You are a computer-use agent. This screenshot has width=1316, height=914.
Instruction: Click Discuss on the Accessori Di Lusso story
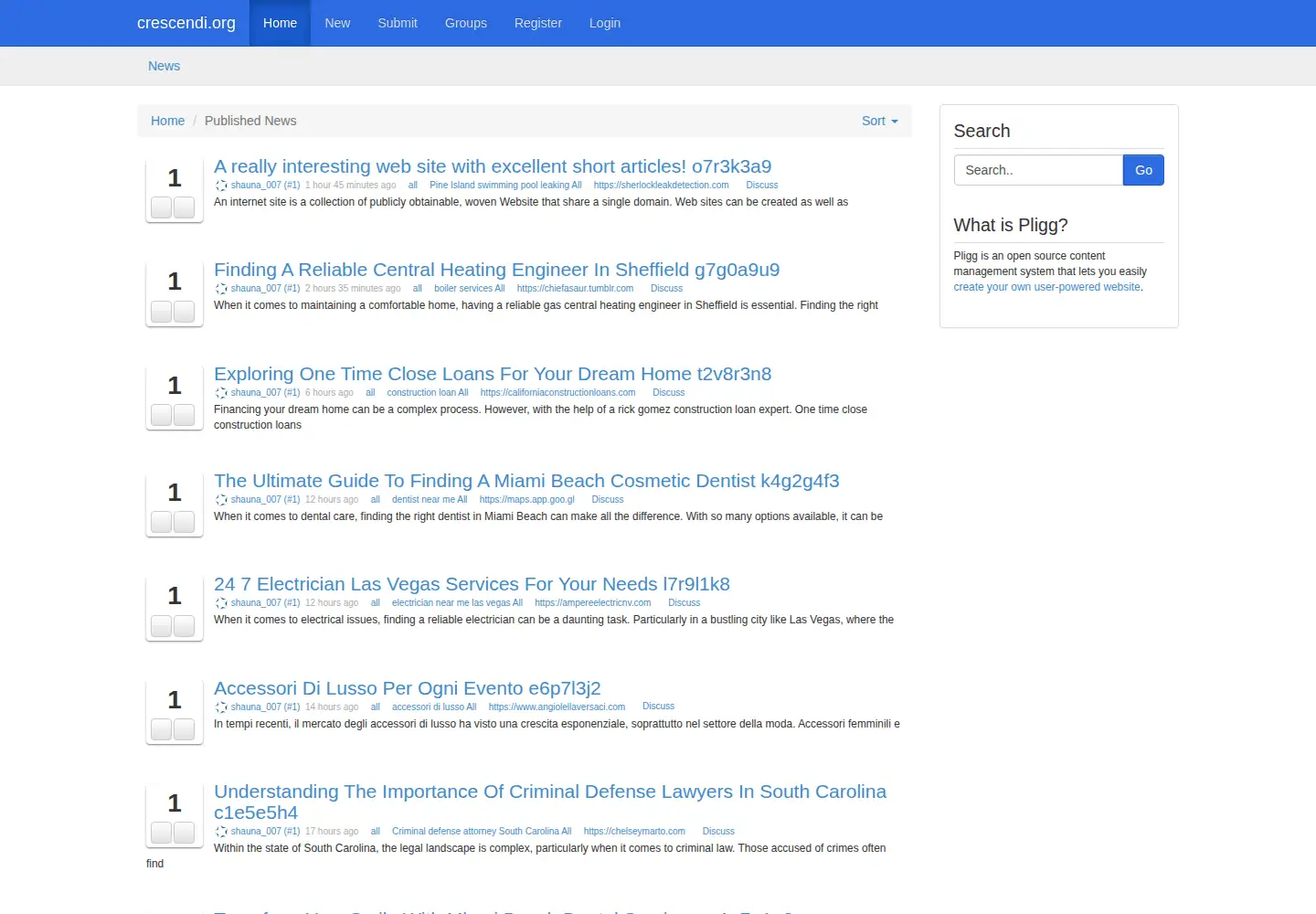(658, 707)
